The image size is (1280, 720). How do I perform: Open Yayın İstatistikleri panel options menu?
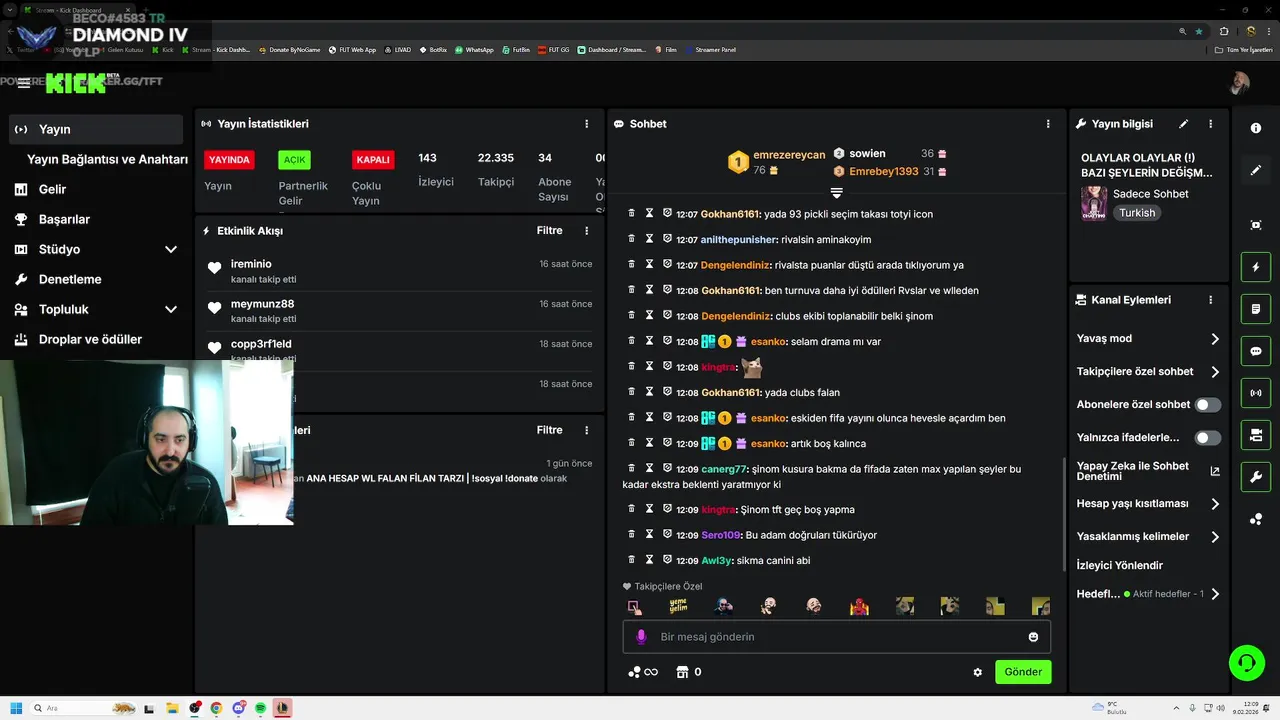(587, 124)
